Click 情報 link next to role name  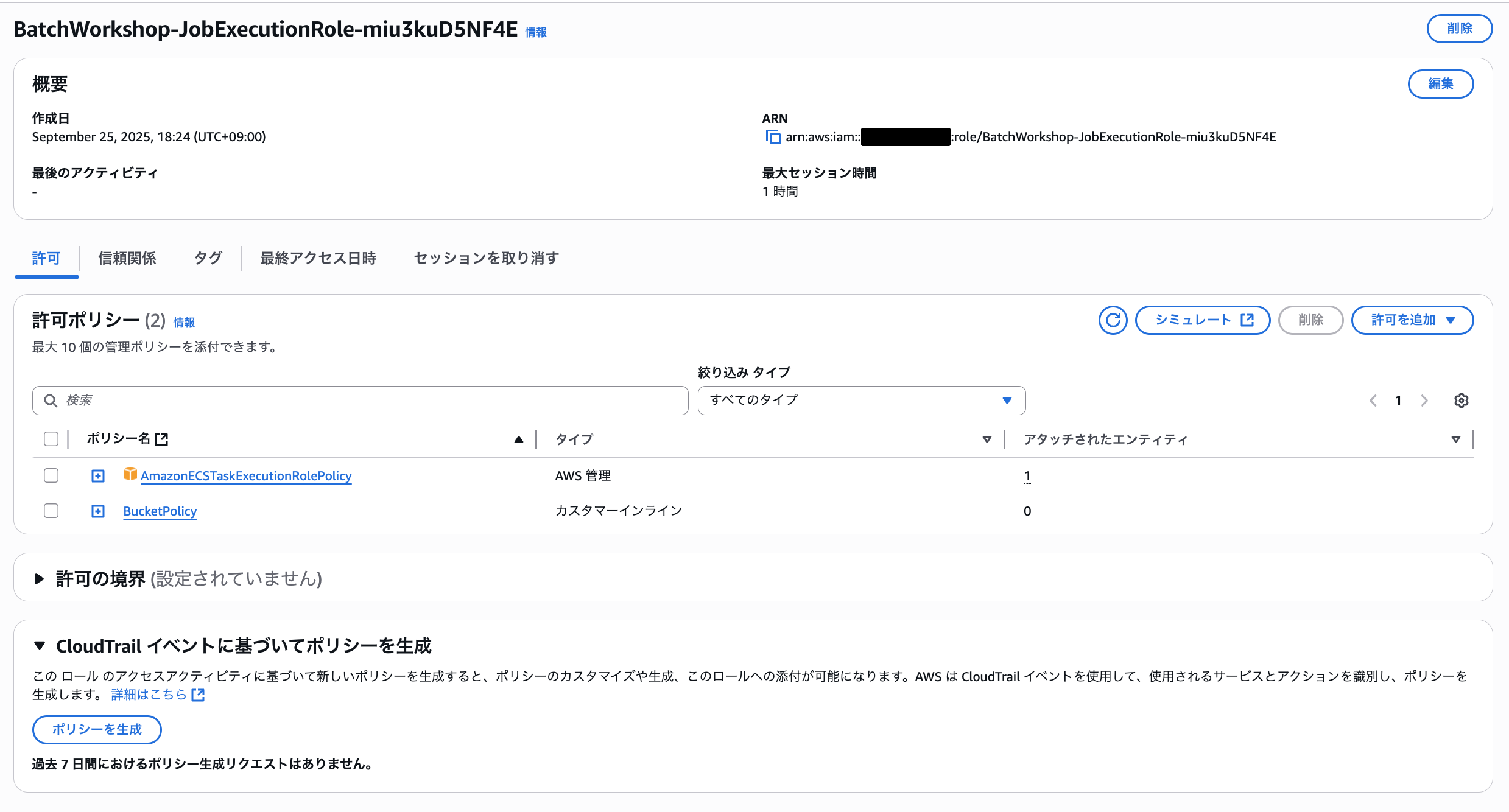[536, 32]
